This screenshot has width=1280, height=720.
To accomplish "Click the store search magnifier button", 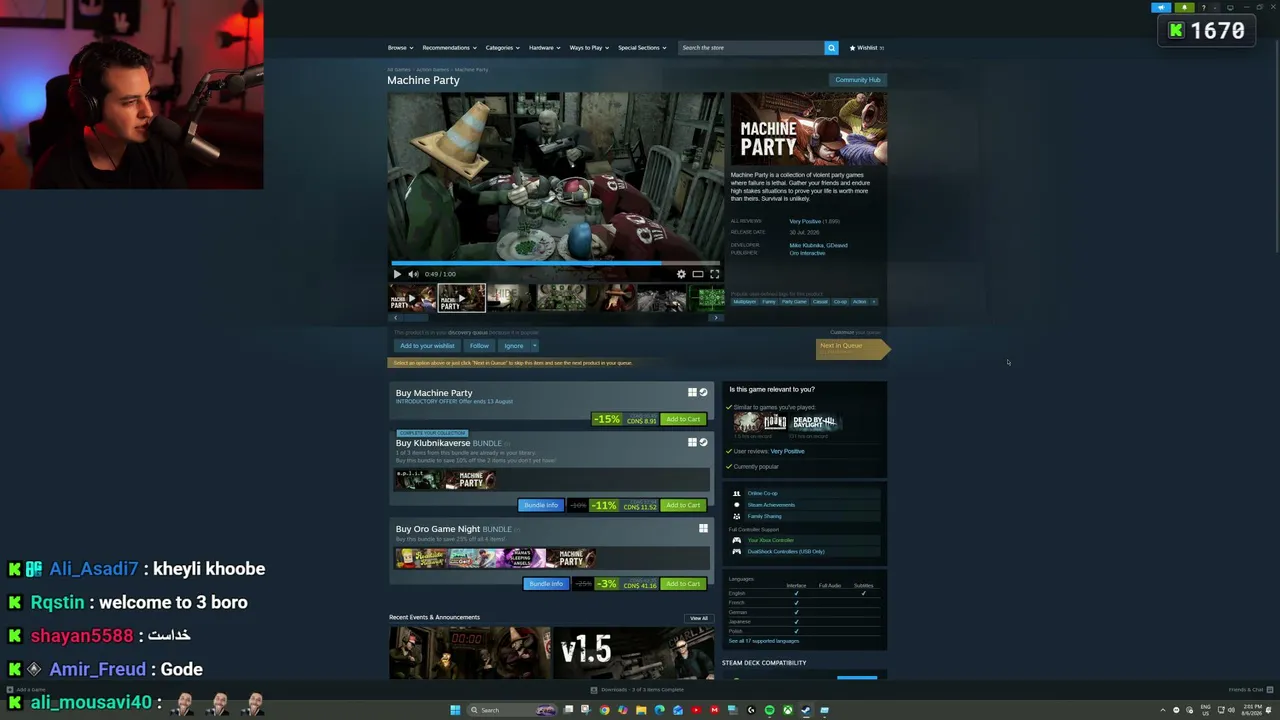I will 831,48.
